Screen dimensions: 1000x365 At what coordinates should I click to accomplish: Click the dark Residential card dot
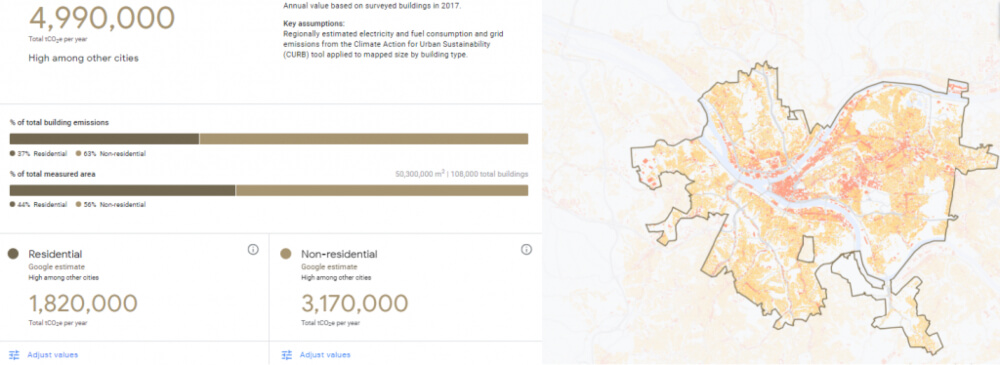[x=13, y=254]
